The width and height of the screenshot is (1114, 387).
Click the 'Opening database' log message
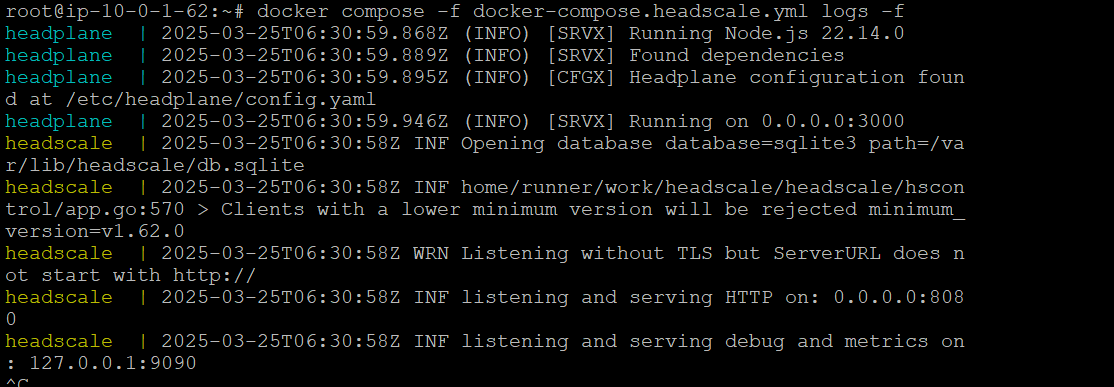556,144
